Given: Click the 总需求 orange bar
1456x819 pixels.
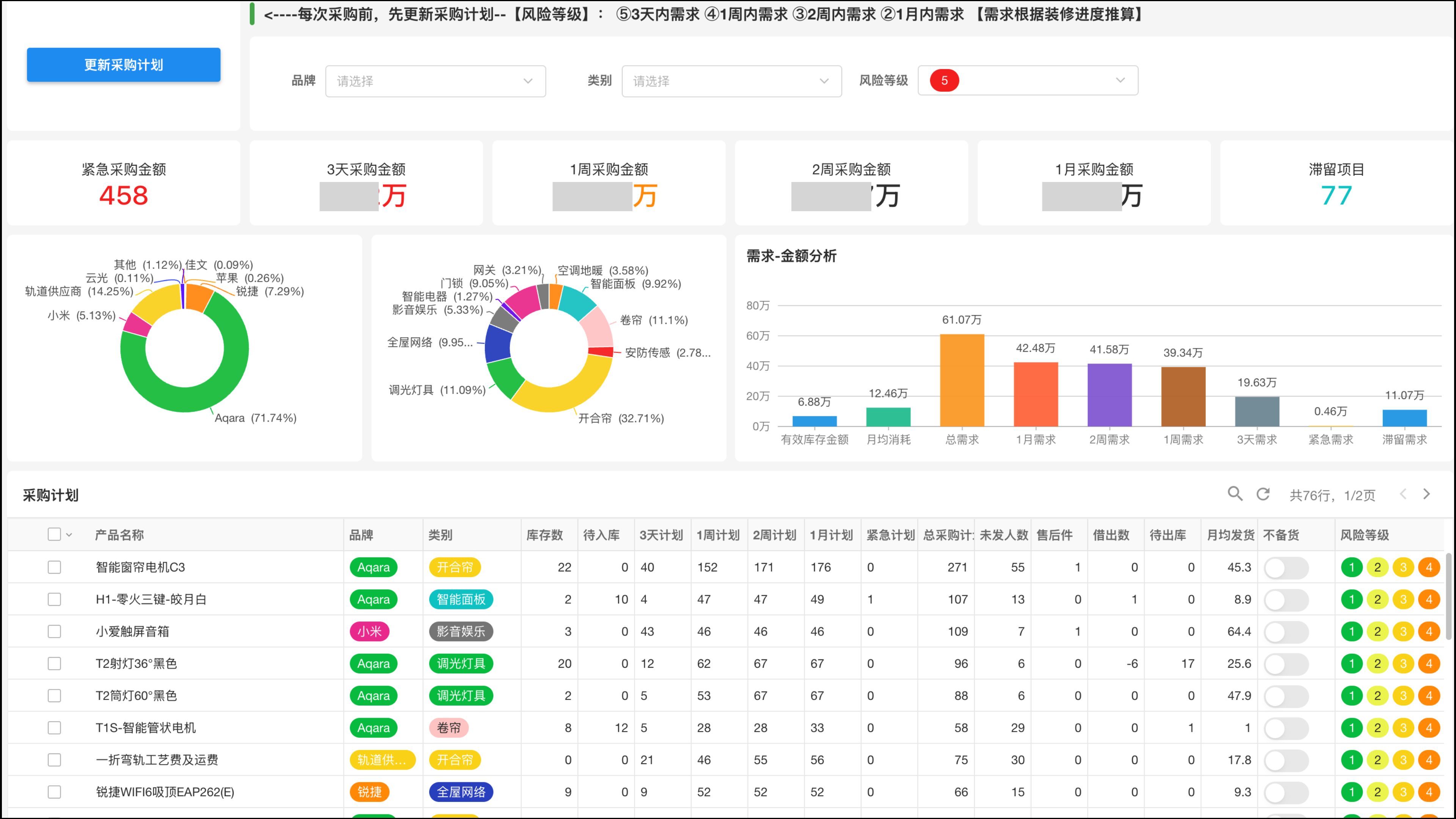Looking at the screenshot, I should (962, 380).
